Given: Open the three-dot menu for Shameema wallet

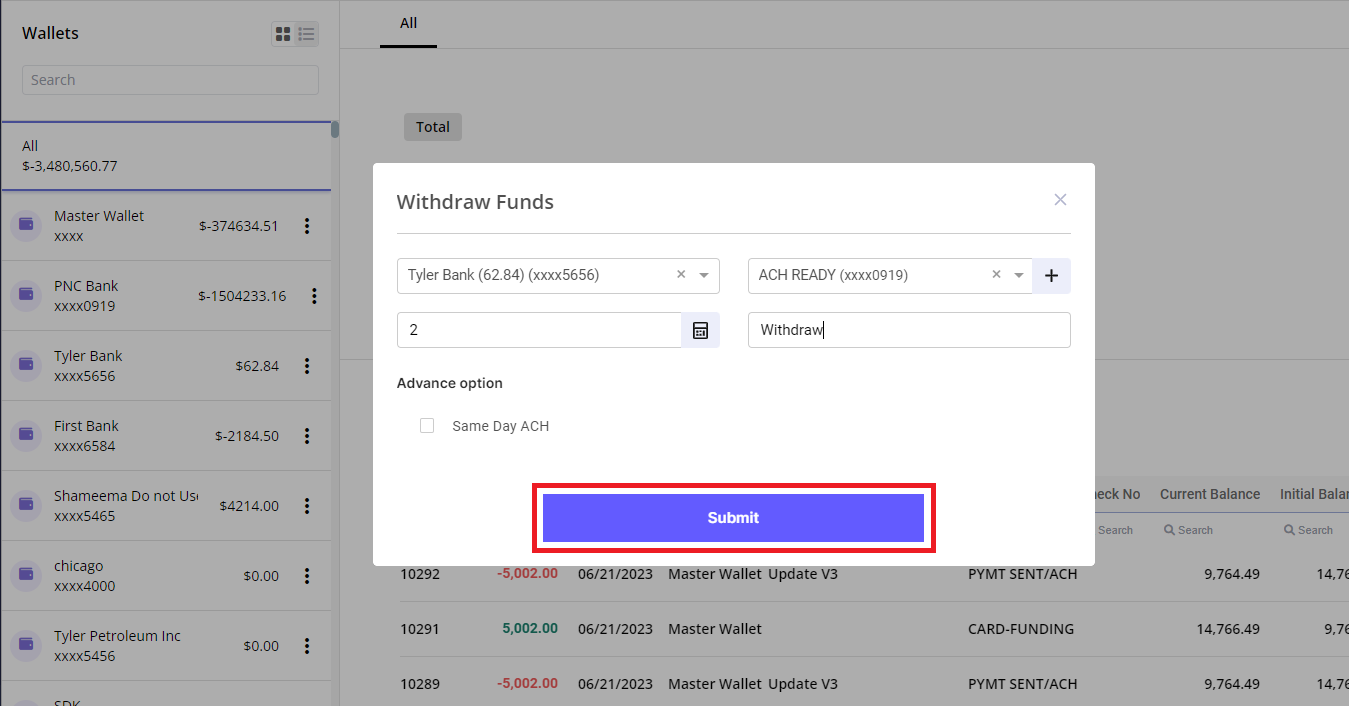Looking at the screenshot, I should tap(307, 506).
